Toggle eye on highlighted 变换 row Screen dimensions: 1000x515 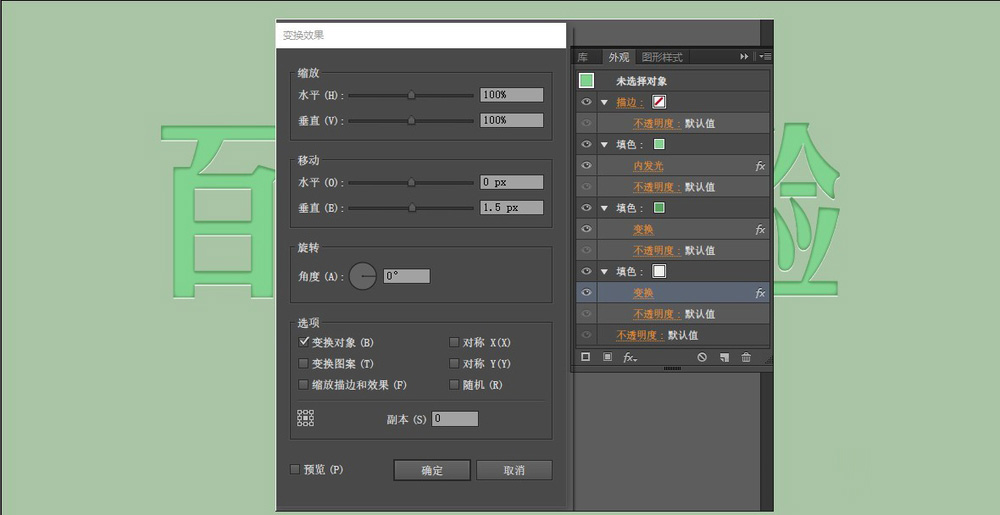click(586, 293)
